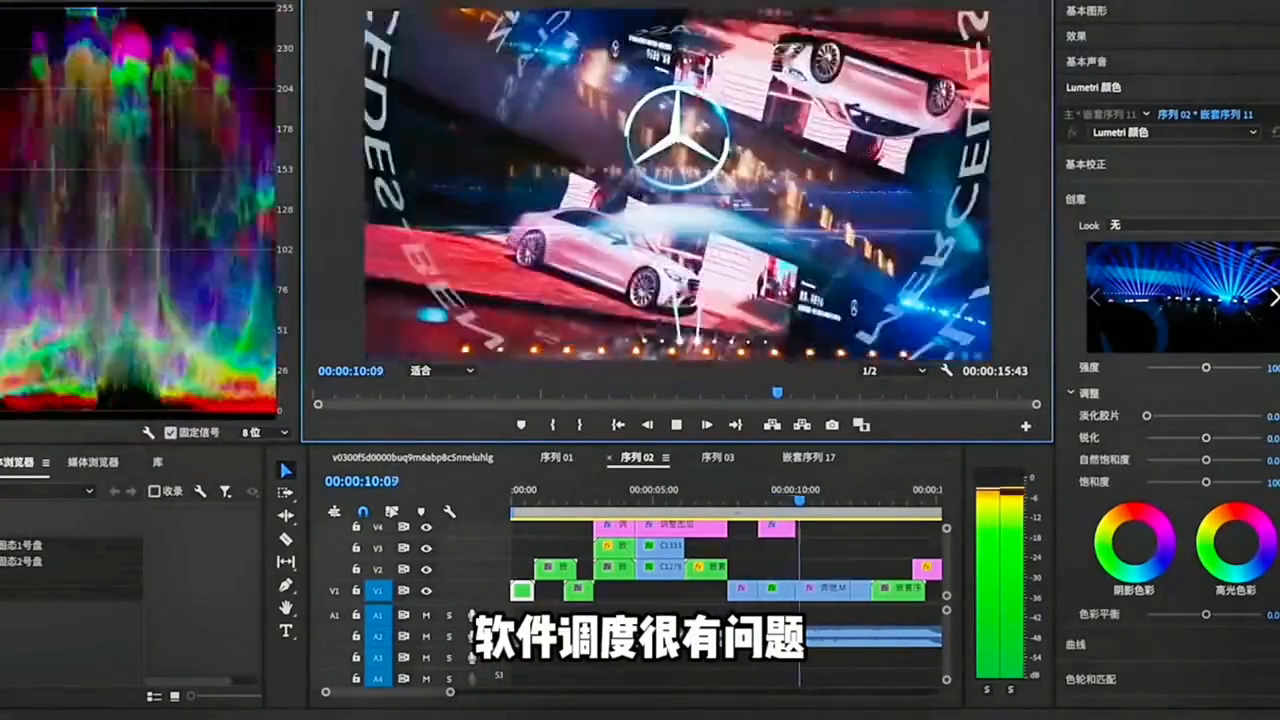Open the bit depth 8位 dropdown
The width and height of the screenshot is (1280, 720).
point(265,432)
